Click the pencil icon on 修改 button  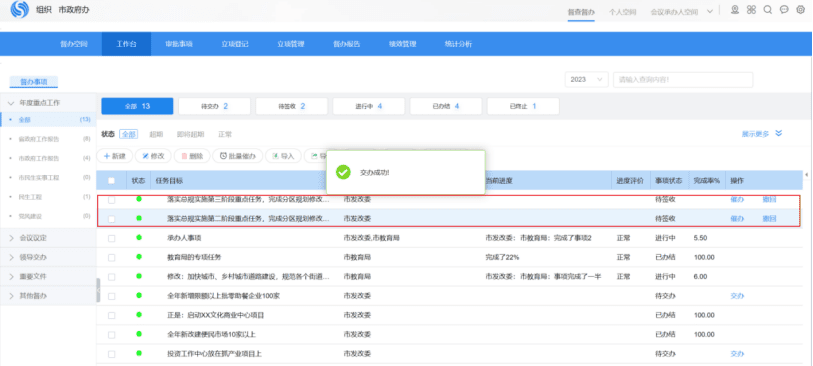(146, 156)
